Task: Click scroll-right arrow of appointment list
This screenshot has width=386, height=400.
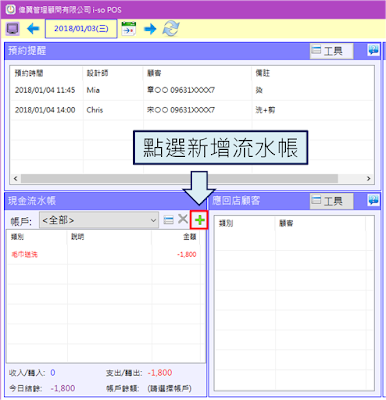Action: (368, 179)
